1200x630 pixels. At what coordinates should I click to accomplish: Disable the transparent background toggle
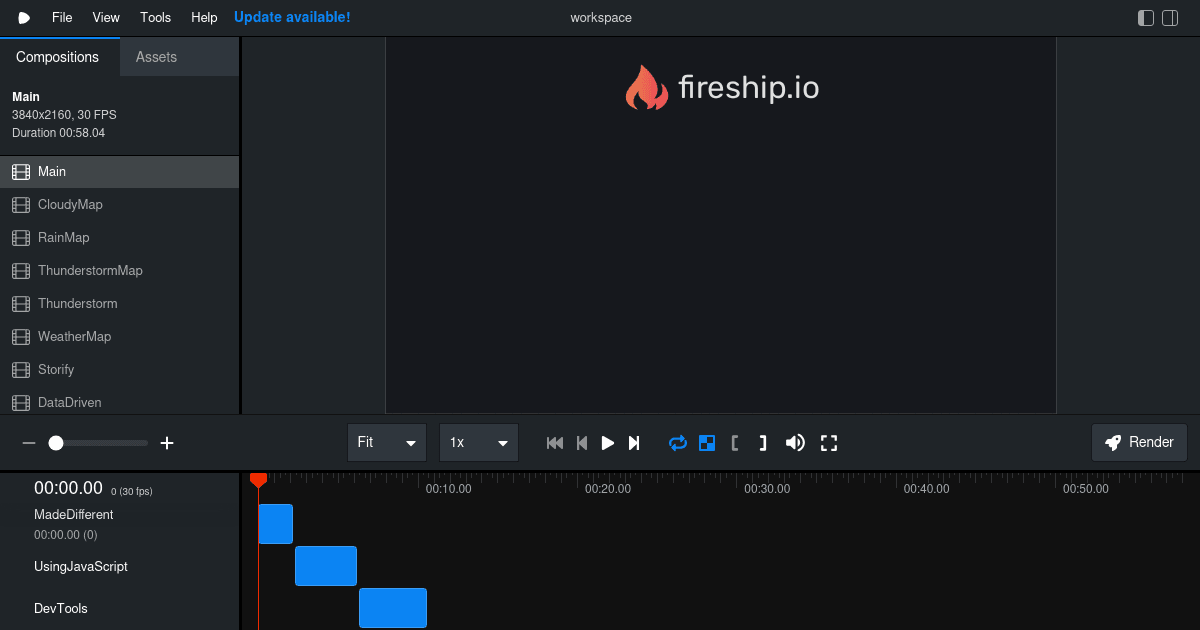(x=707, y=442)
